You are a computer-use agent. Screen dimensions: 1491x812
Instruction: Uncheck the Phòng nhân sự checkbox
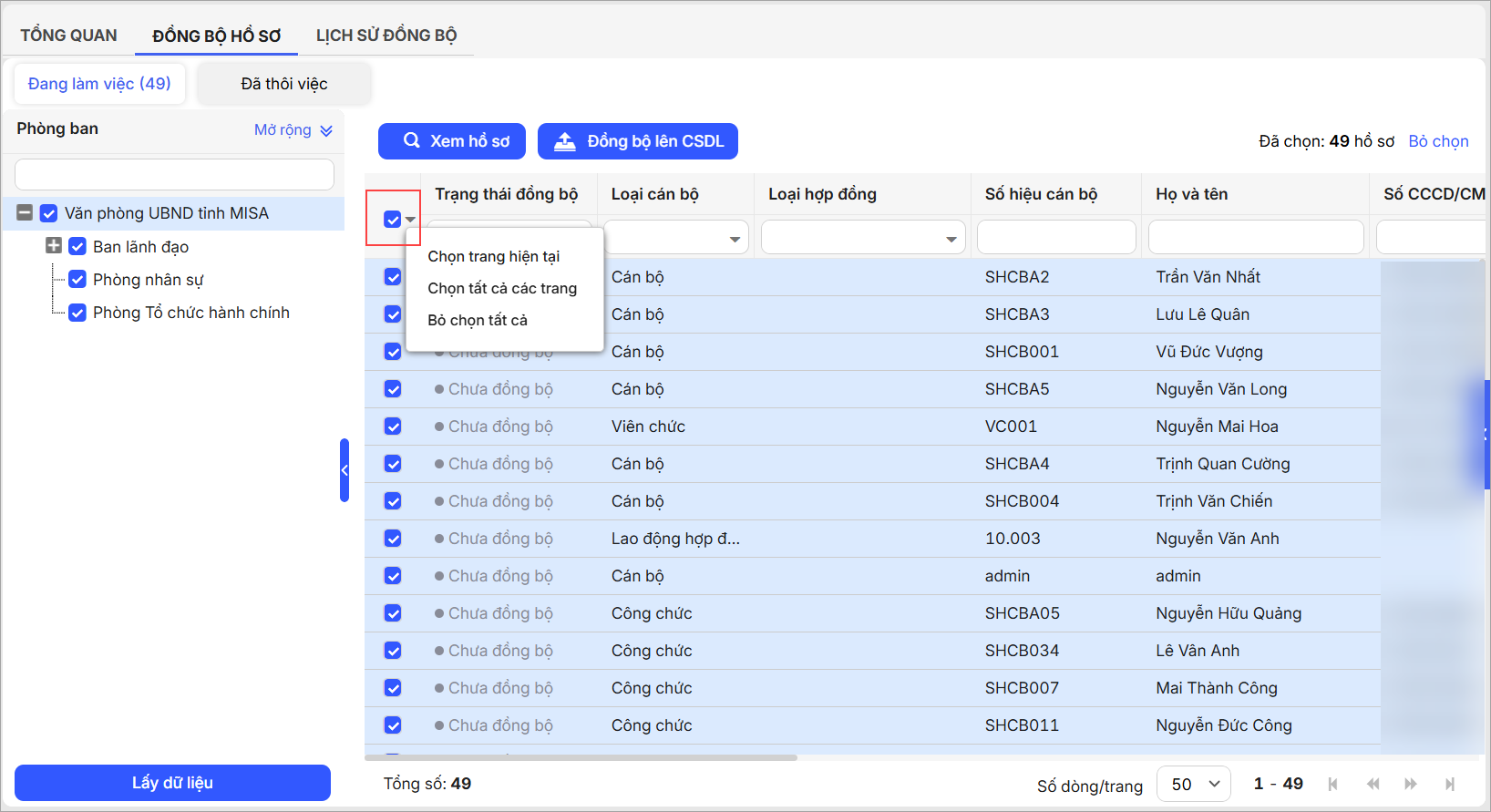point(77,280)
